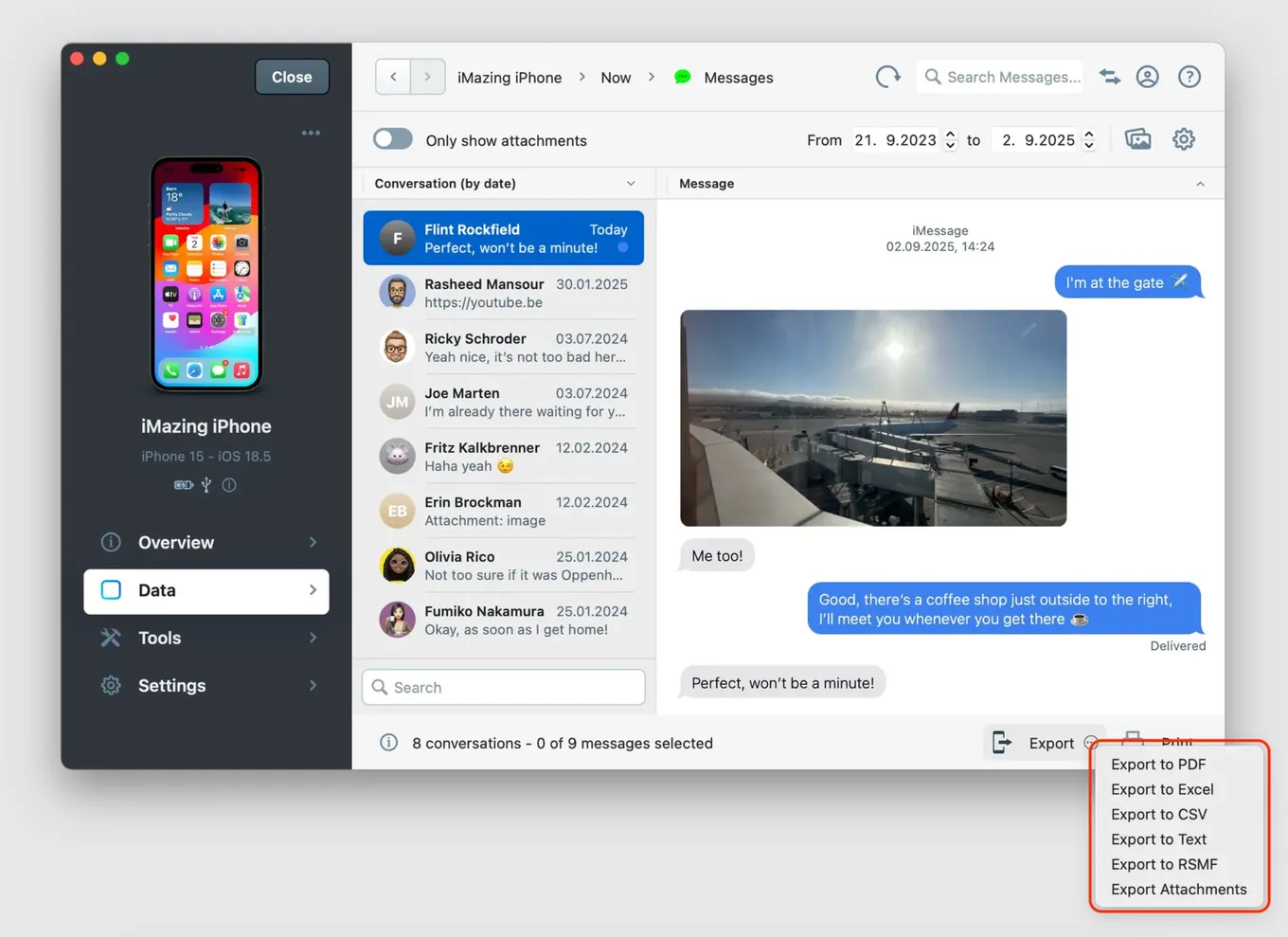Open the Data sidebar section
The height and width of the screenshot is (937, 1288).
[x=206, y=590]
